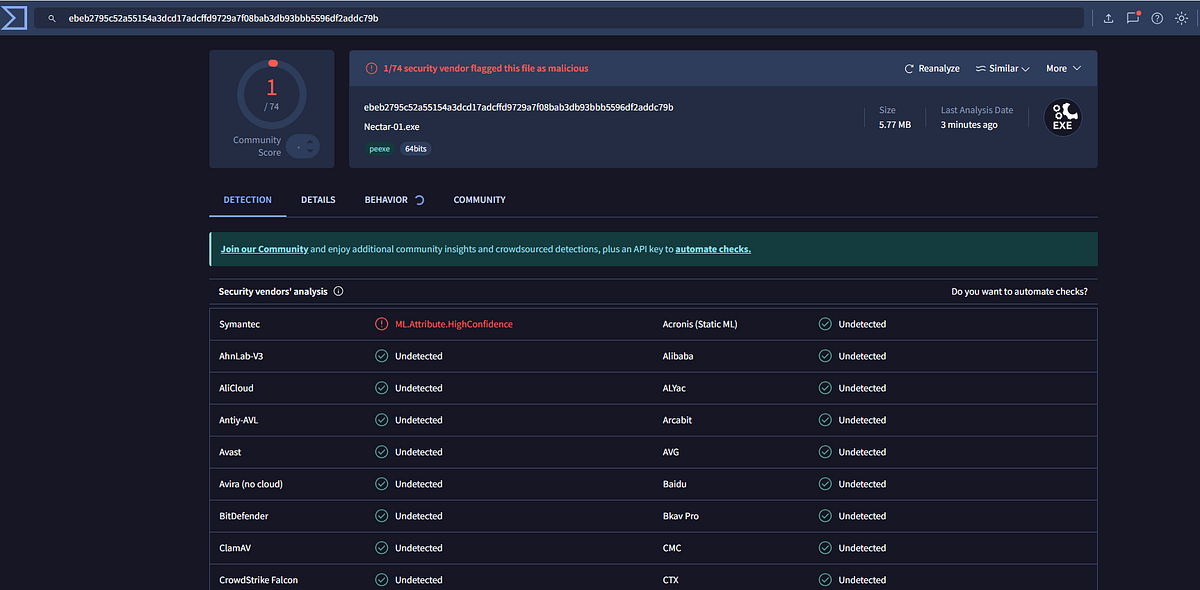This screenshot has width=1200, height=590.
Task: Click the Reanalyze button
Action: click(x=932, y=68)
